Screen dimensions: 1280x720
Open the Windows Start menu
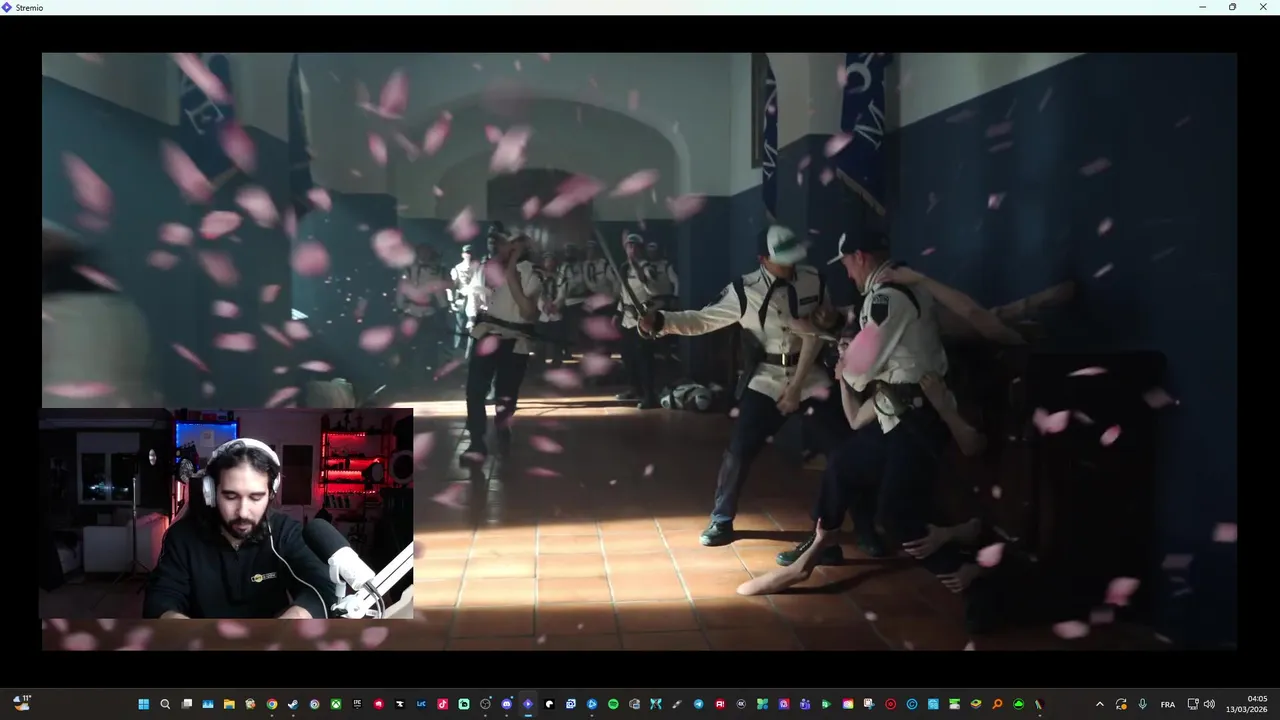(x=143, y=704)
